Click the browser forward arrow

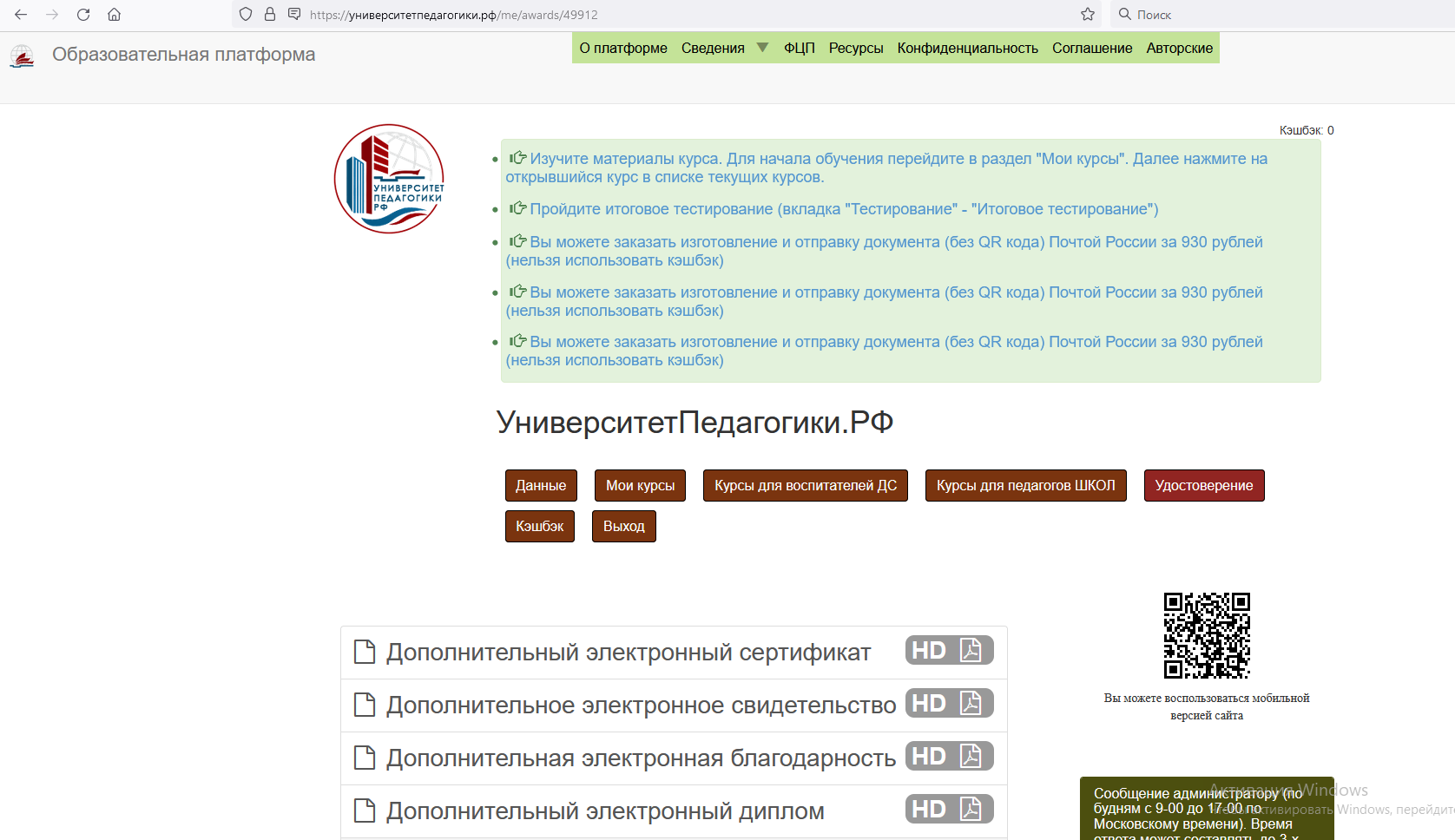pos(52,15)
